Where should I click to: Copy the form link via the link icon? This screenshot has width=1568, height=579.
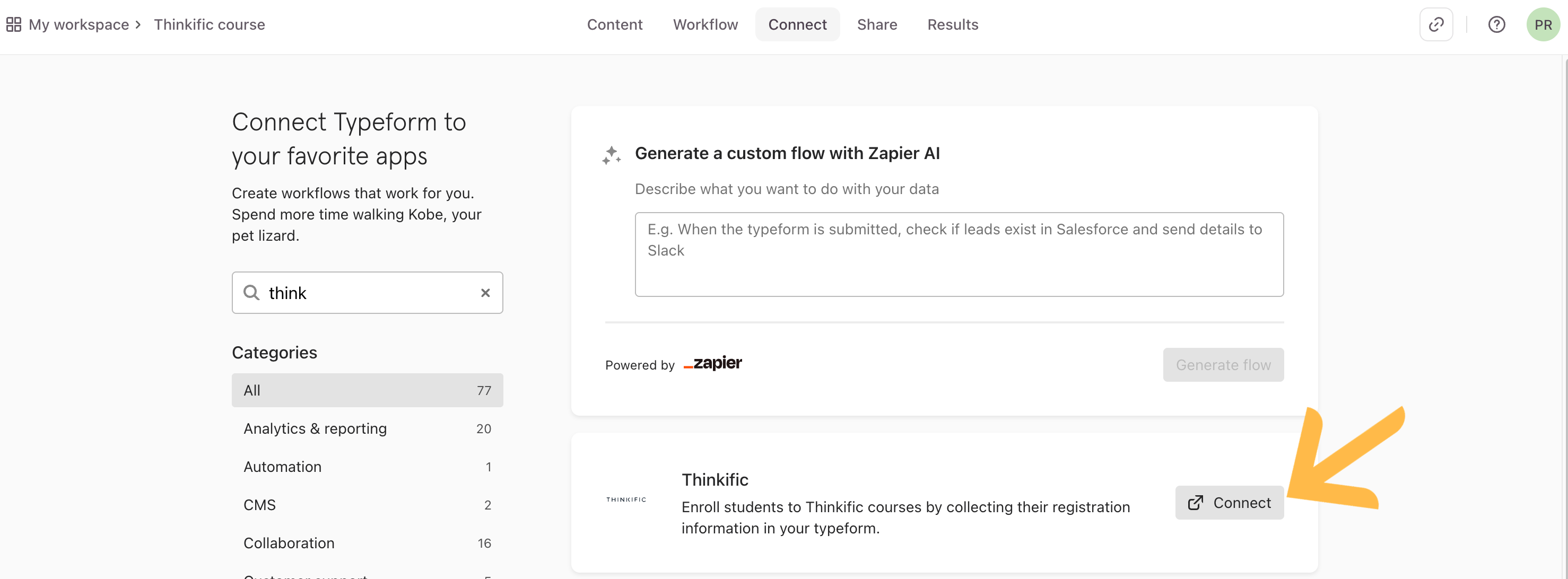point(1436,24)
